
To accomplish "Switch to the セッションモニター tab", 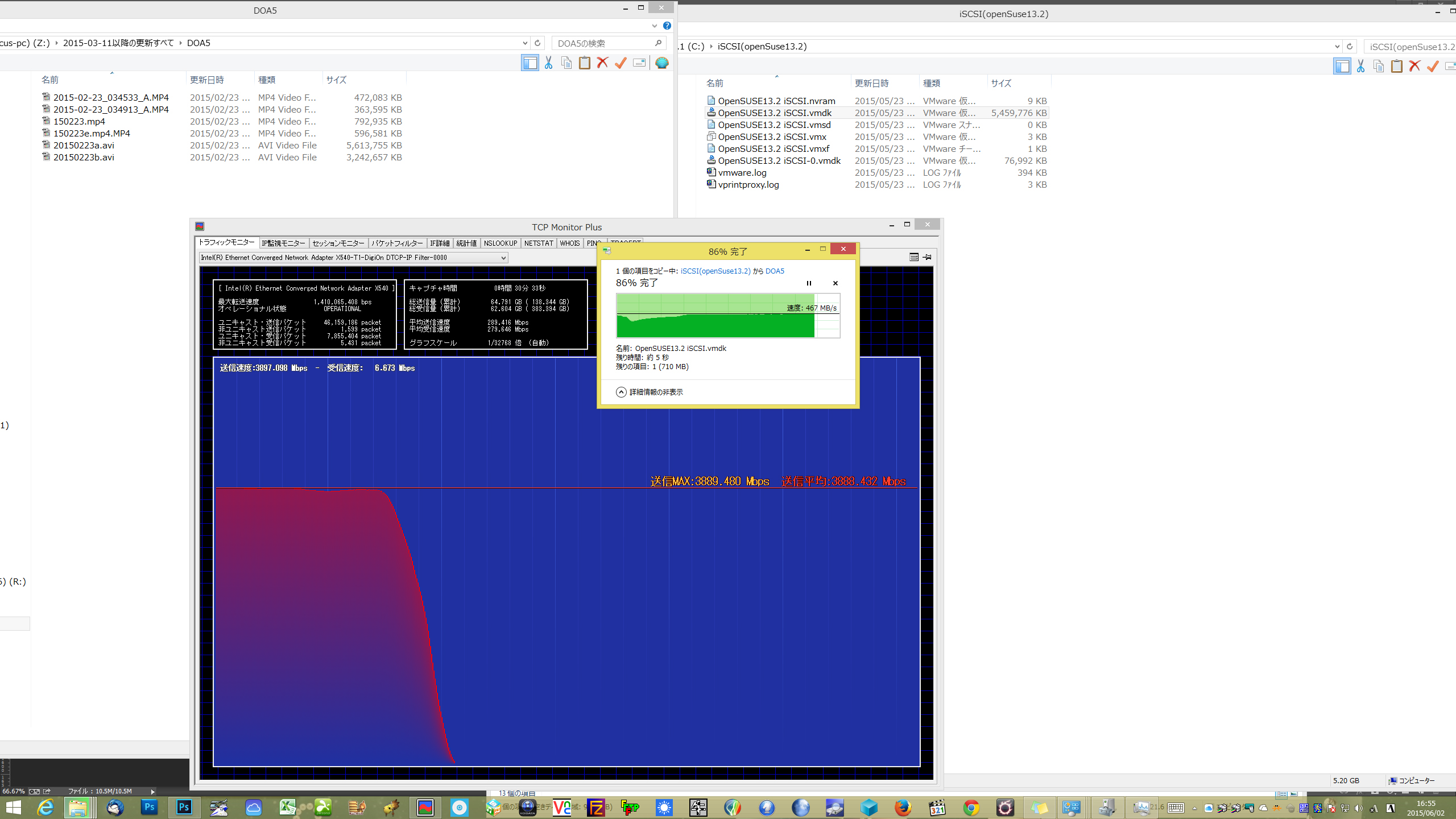I will point(338,243).
